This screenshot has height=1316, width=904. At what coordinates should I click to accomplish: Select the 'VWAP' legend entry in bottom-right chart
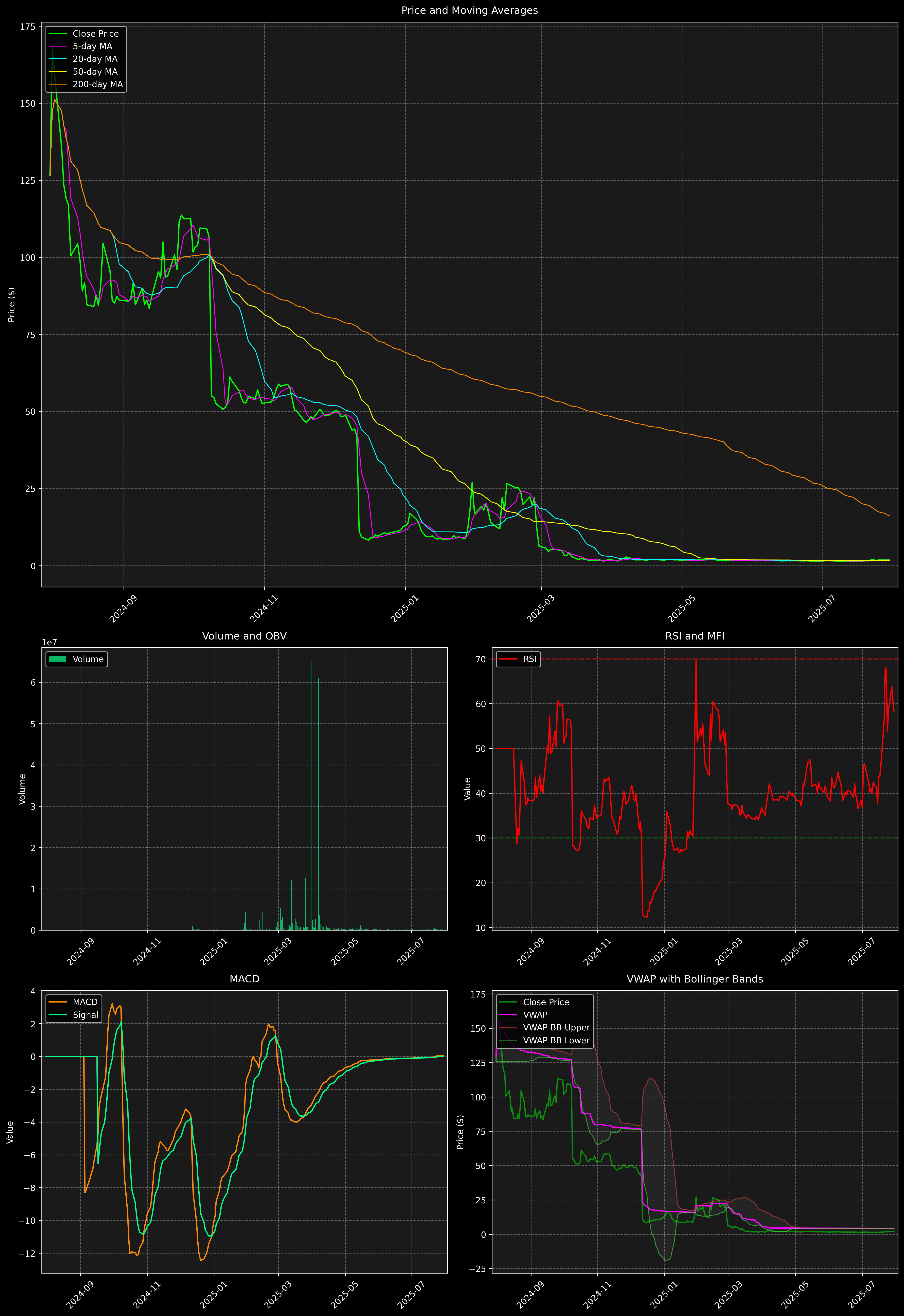(x=535, y=1015)
